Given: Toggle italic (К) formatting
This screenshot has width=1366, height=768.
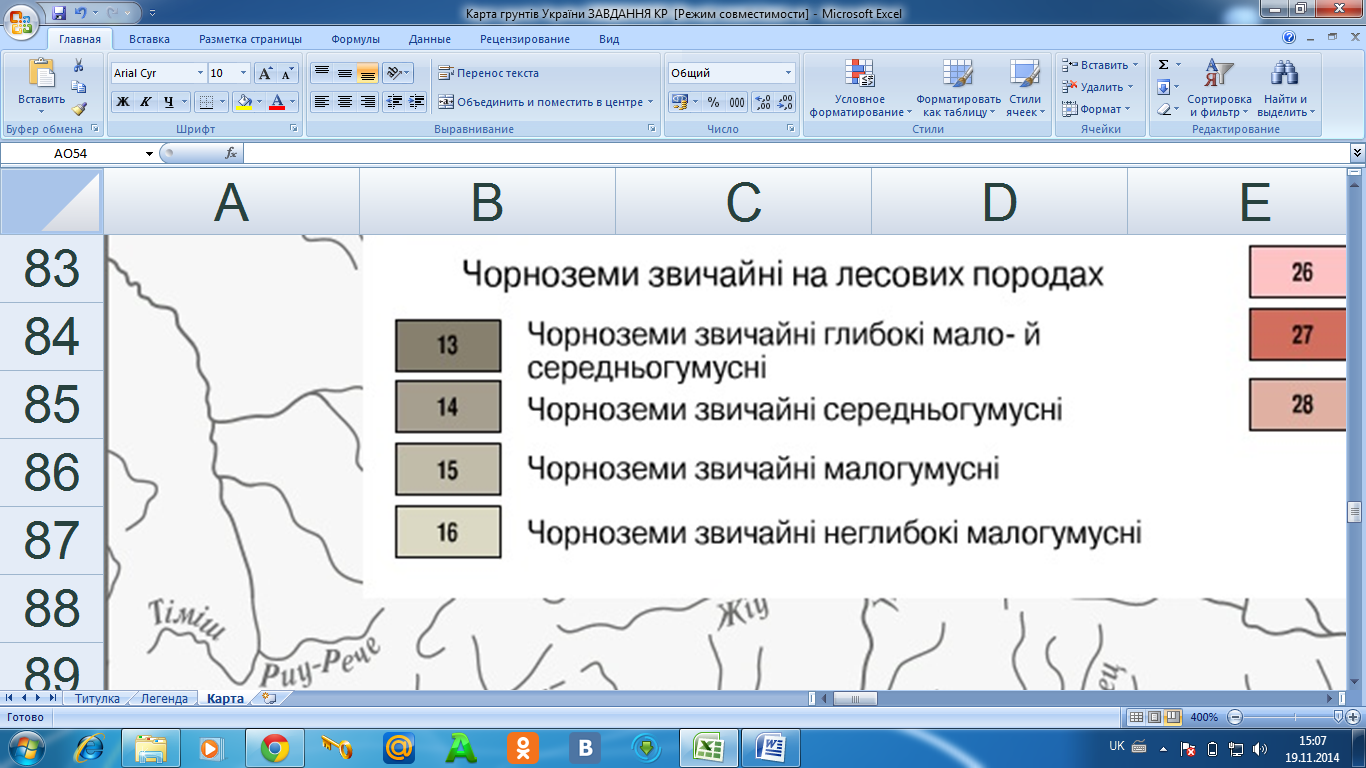Looking at the screenshot, I should tap(146, 102).
